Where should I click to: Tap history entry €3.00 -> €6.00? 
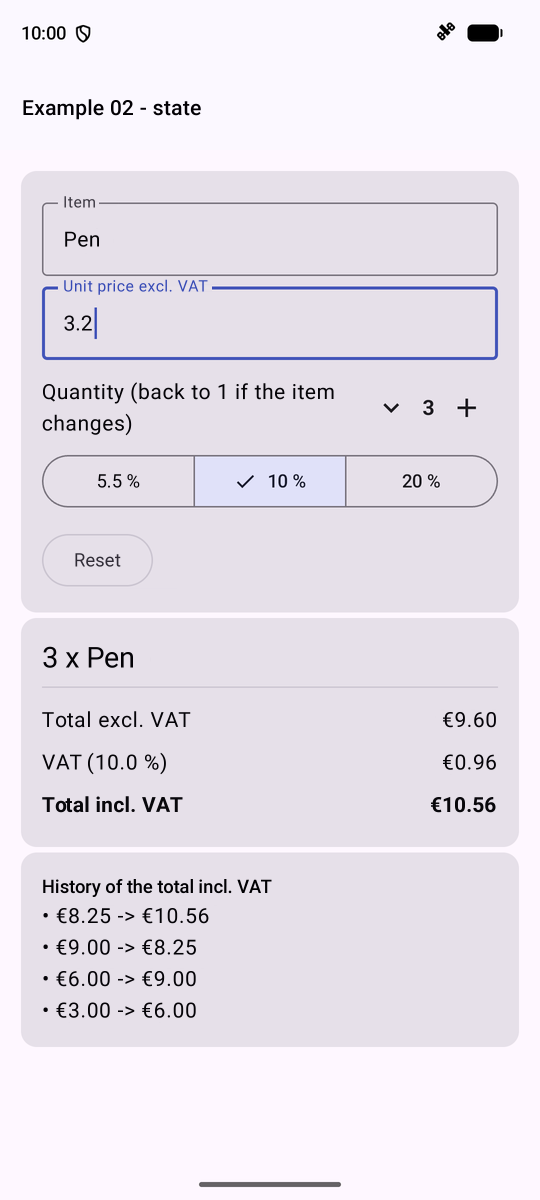point(120,1011)
